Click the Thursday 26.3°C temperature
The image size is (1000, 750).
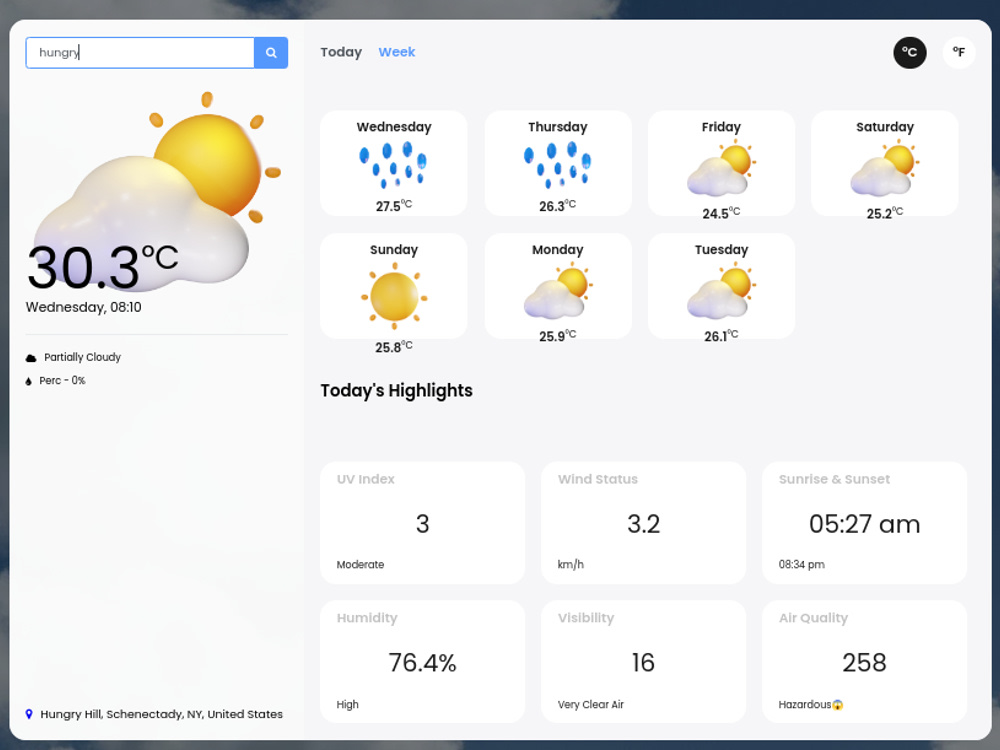(x=557, y=206)
